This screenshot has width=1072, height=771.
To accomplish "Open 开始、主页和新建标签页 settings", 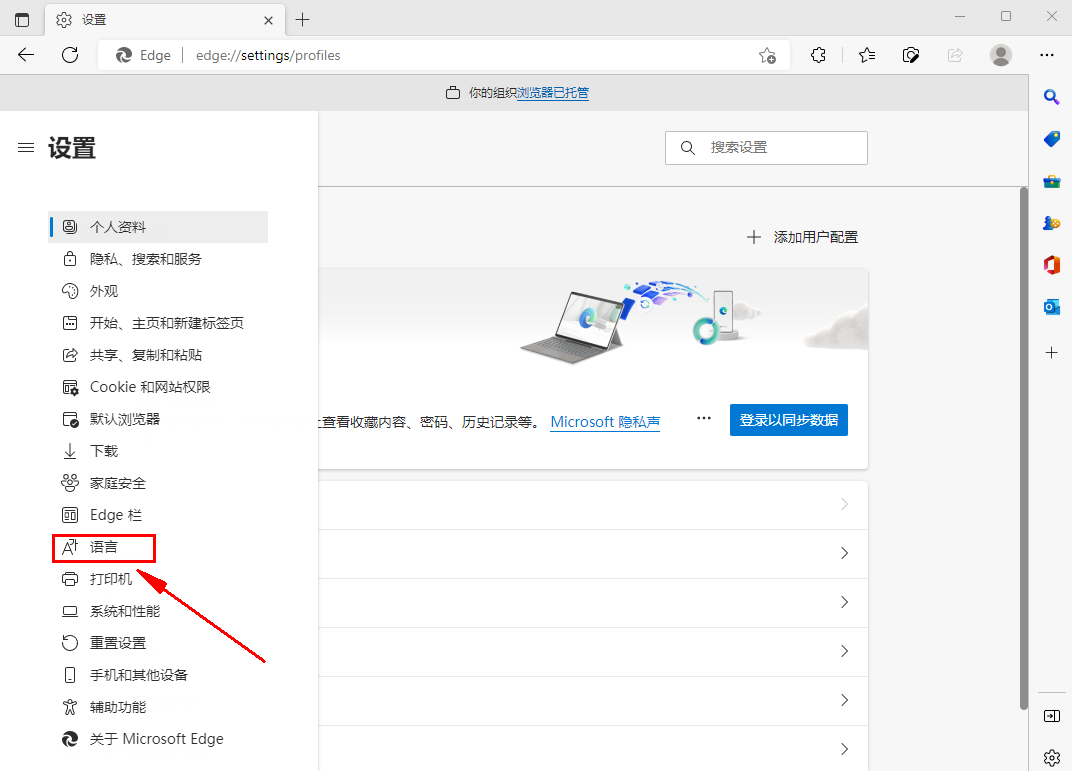I will (x=159, y=323).
